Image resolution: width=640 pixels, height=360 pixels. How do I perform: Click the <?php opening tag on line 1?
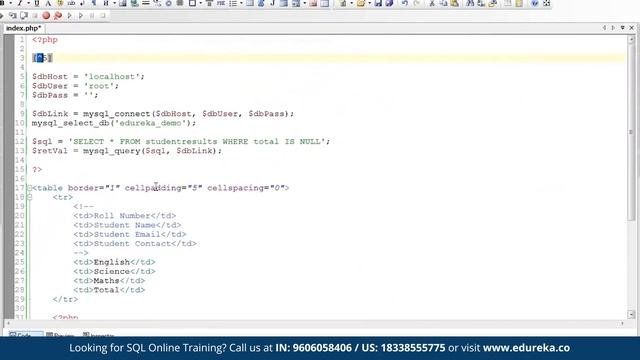(45, 40)
